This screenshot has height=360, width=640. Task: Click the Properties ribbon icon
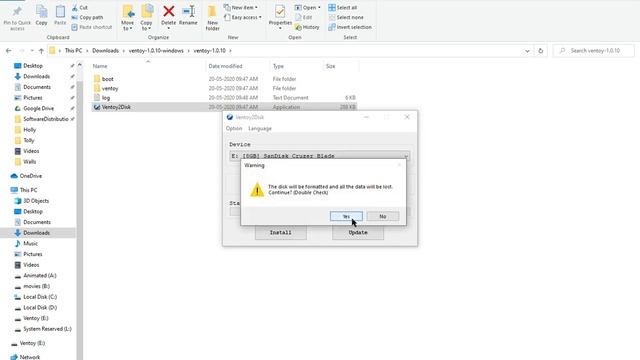280,18
